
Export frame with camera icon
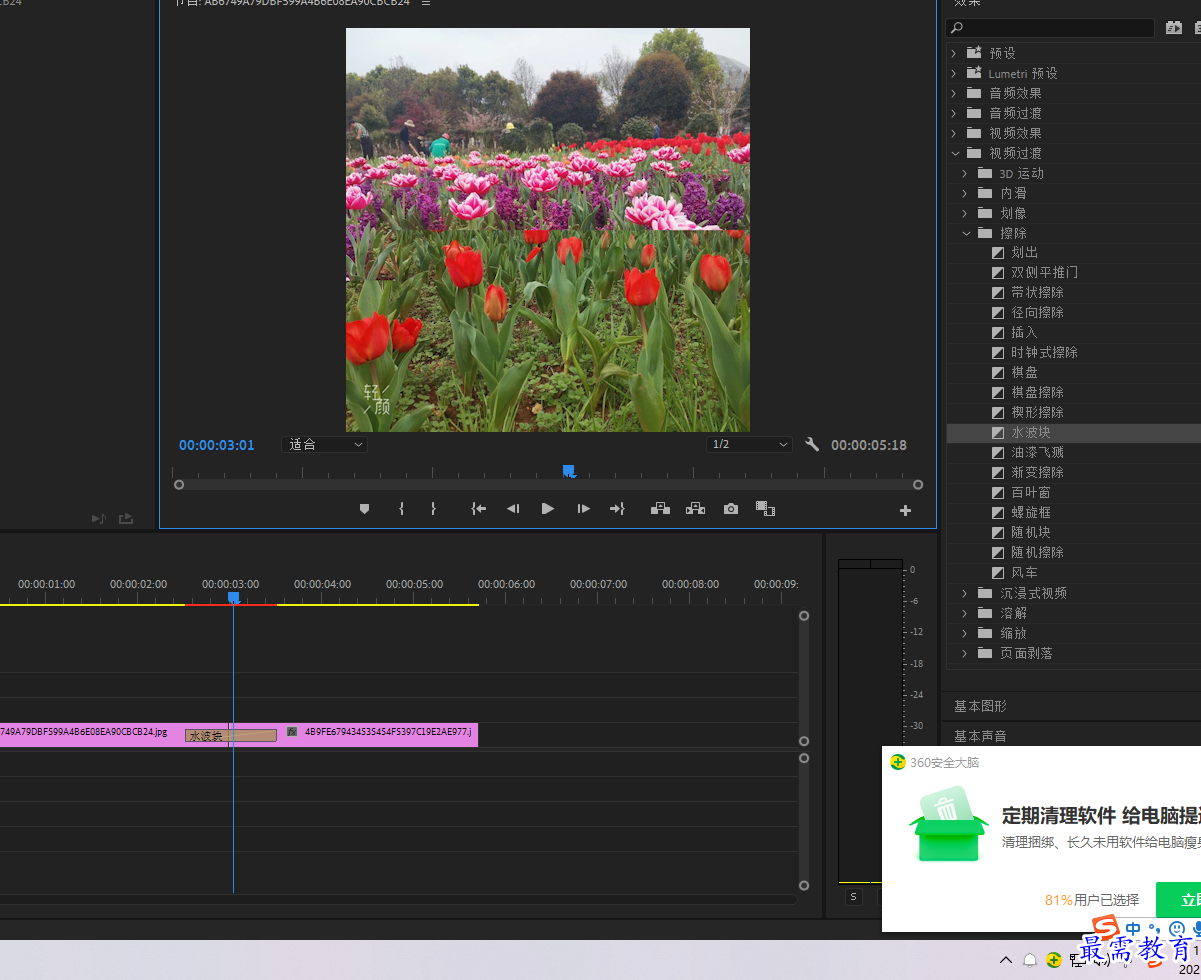[x=731, y=509]
